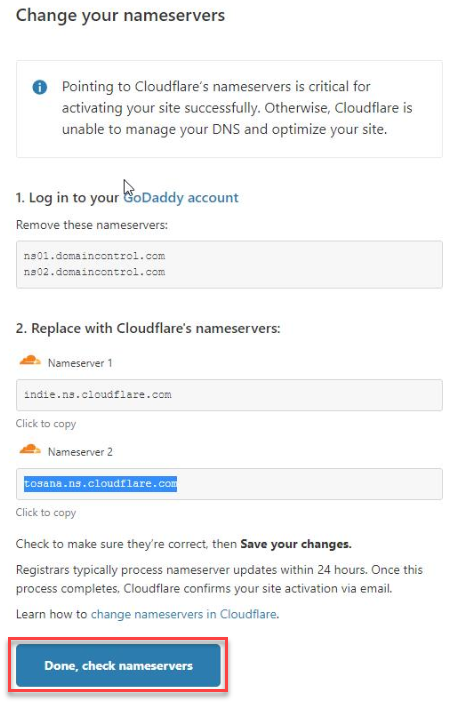The image size is (456, 703).
Task: Click 'Remove these nameservers' text
Action: pyautogui.click(x=91, y=225)
